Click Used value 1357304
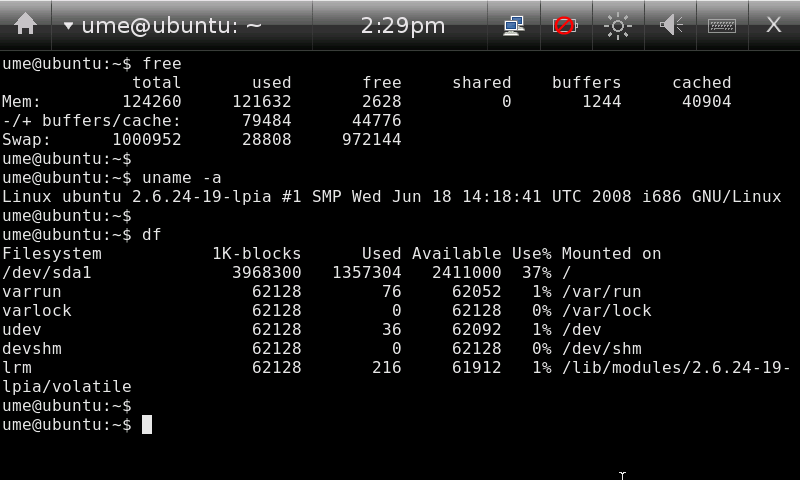Viewport: 800px width, 480px height. tap(367, 272)
